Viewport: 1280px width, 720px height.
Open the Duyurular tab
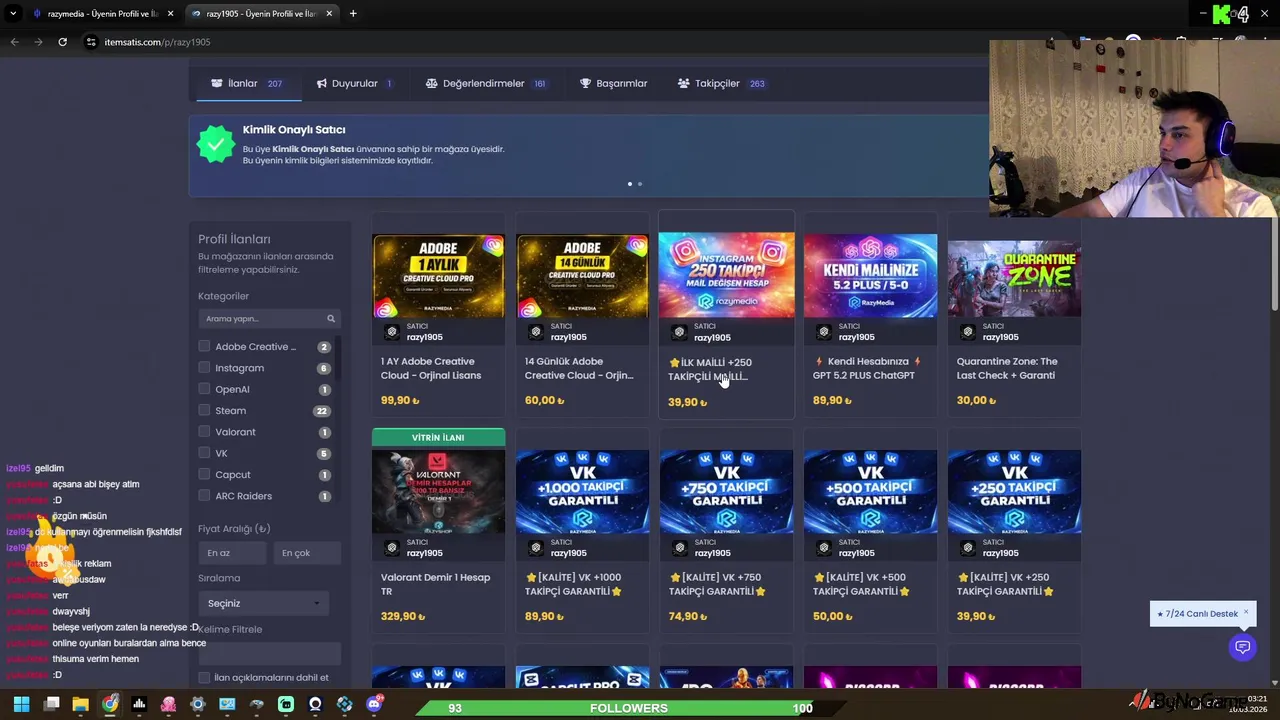(354, 84)
